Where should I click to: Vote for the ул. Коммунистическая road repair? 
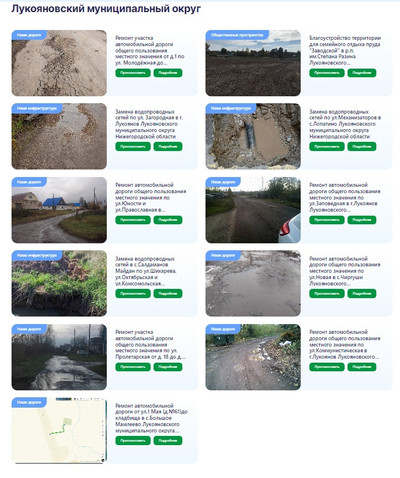327,367
